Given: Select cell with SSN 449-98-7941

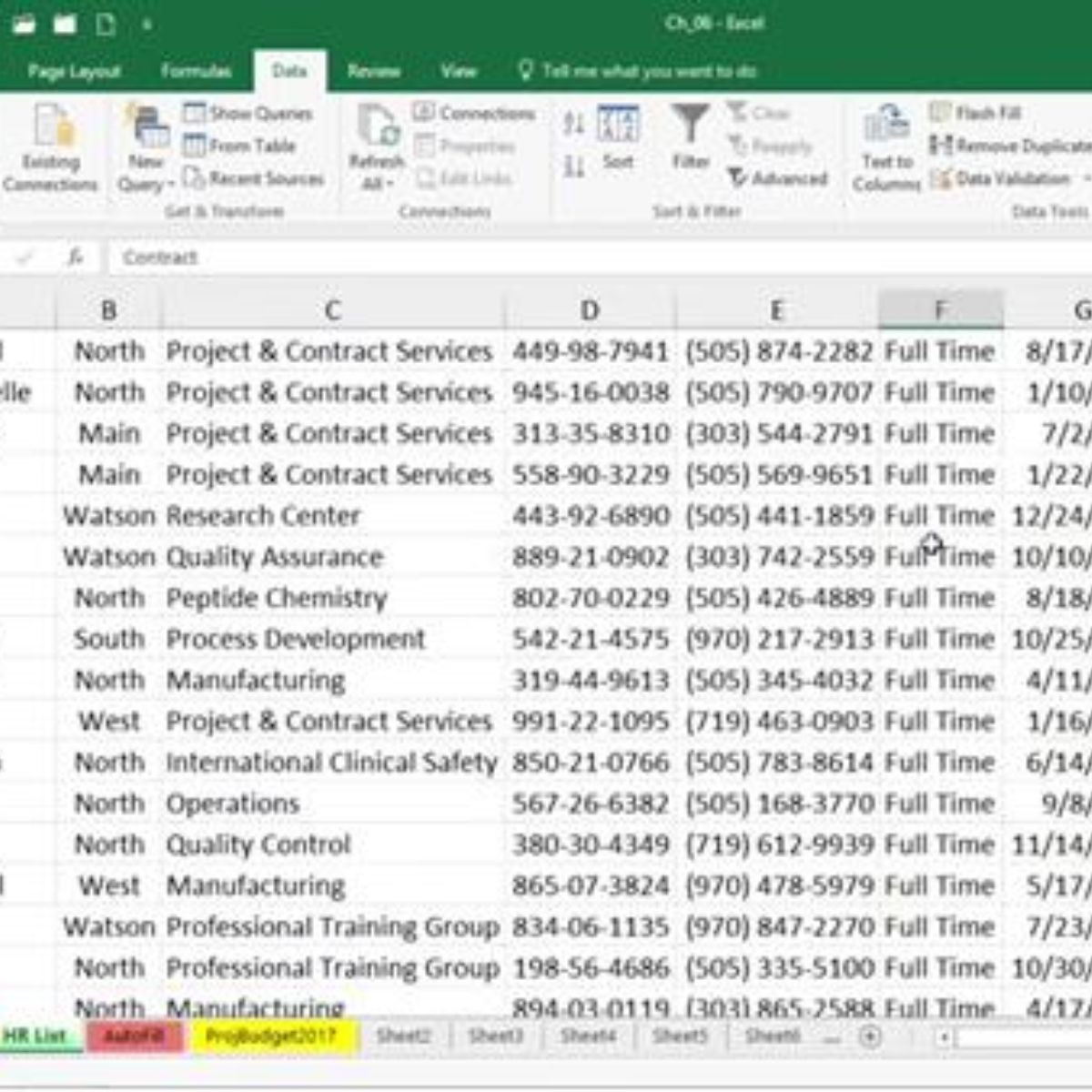Looking at the screenshot, I should point(590,351).
